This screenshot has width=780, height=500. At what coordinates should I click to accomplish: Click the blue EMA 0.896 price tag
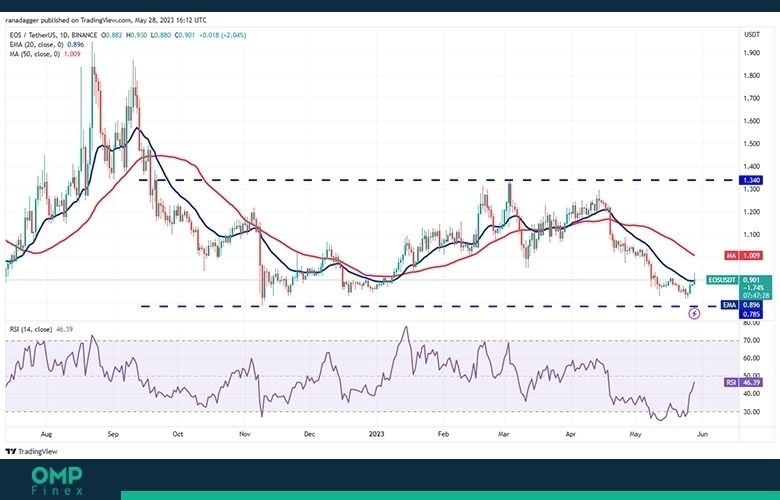pos(741,305)
